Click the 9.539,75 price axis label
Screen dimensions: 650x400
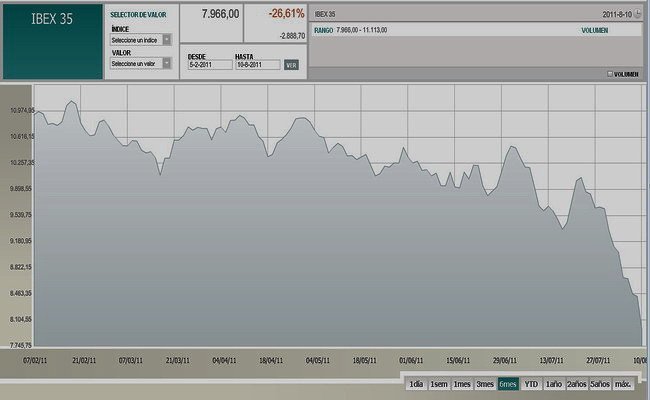coord(21,215)
